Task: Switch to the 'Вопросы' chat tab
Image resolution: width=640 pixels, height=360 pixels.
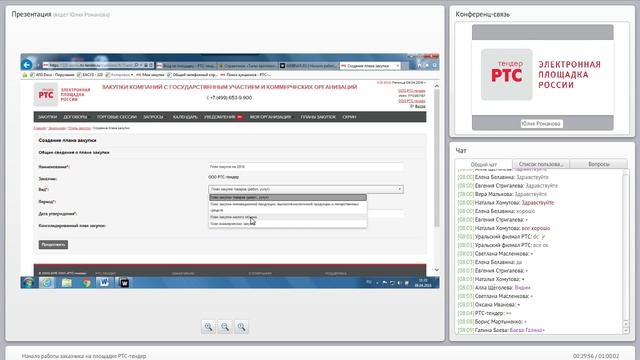Action: pyautogui.click(x=599, y=164)
